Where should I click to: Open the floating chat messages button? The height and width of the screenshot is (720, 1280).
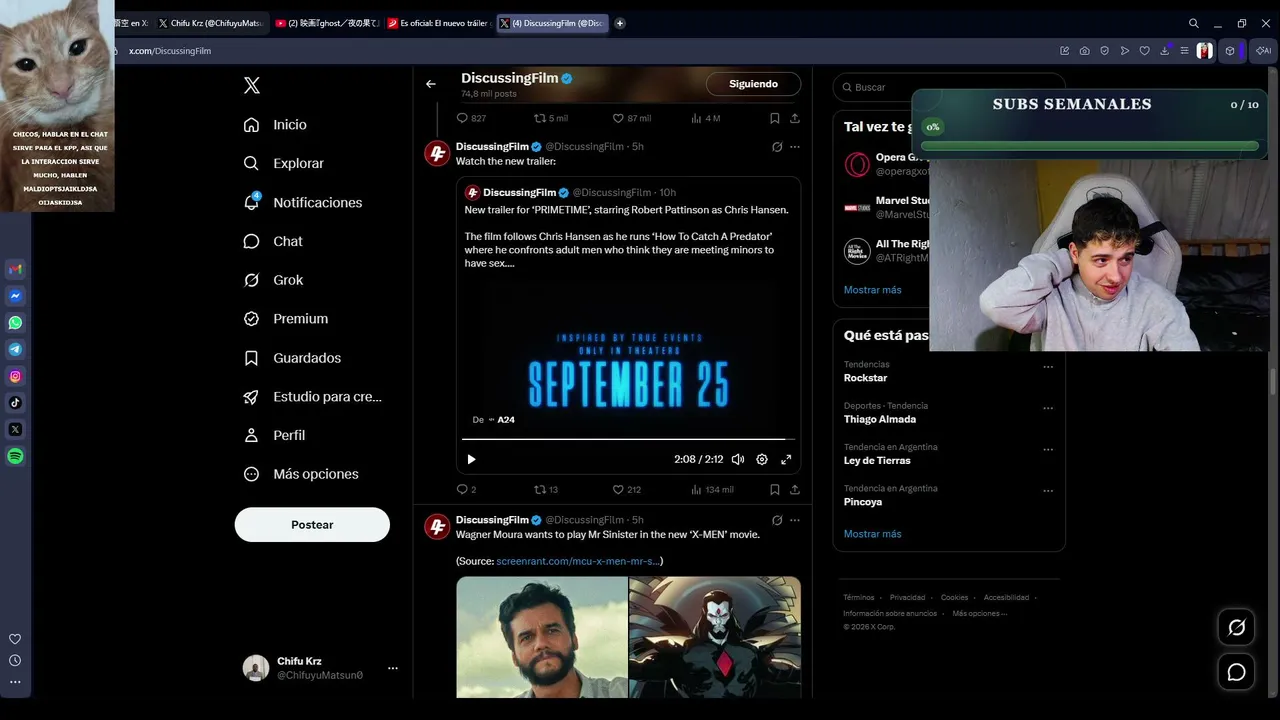pyautogui.click(x=1237, y=672)
